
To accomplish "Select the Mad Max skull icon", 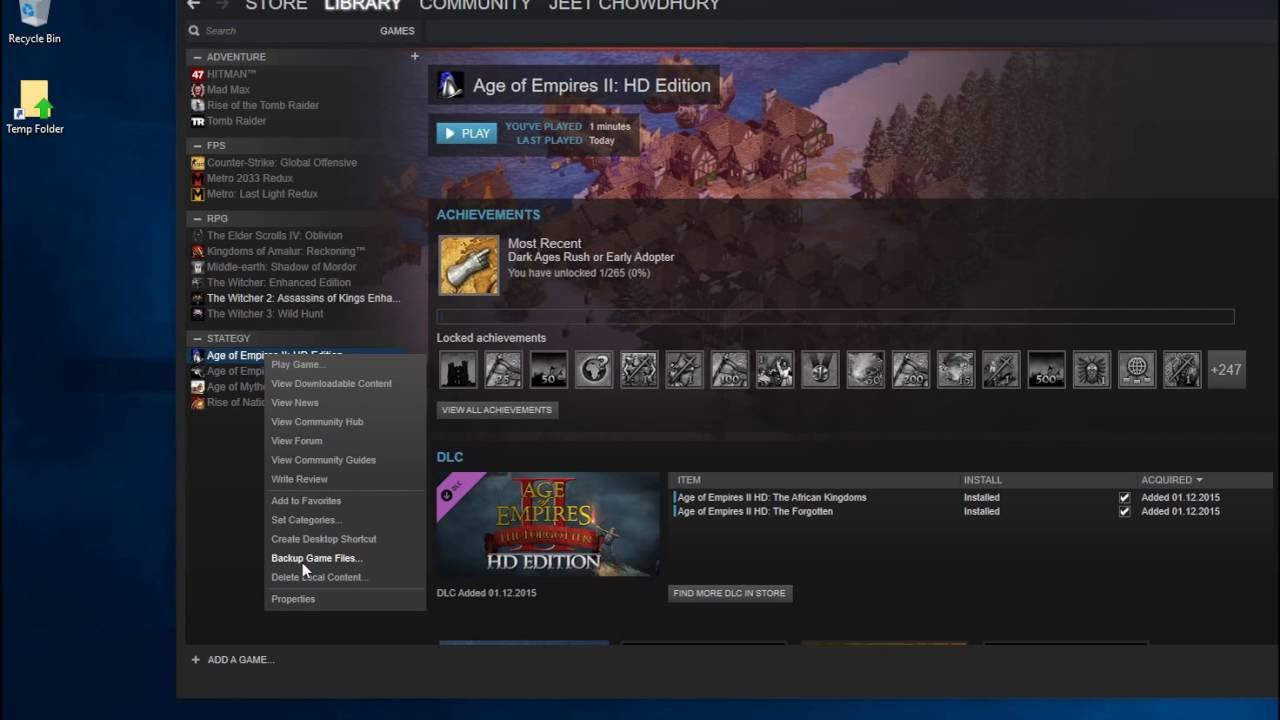I will [x=198, y=90].
